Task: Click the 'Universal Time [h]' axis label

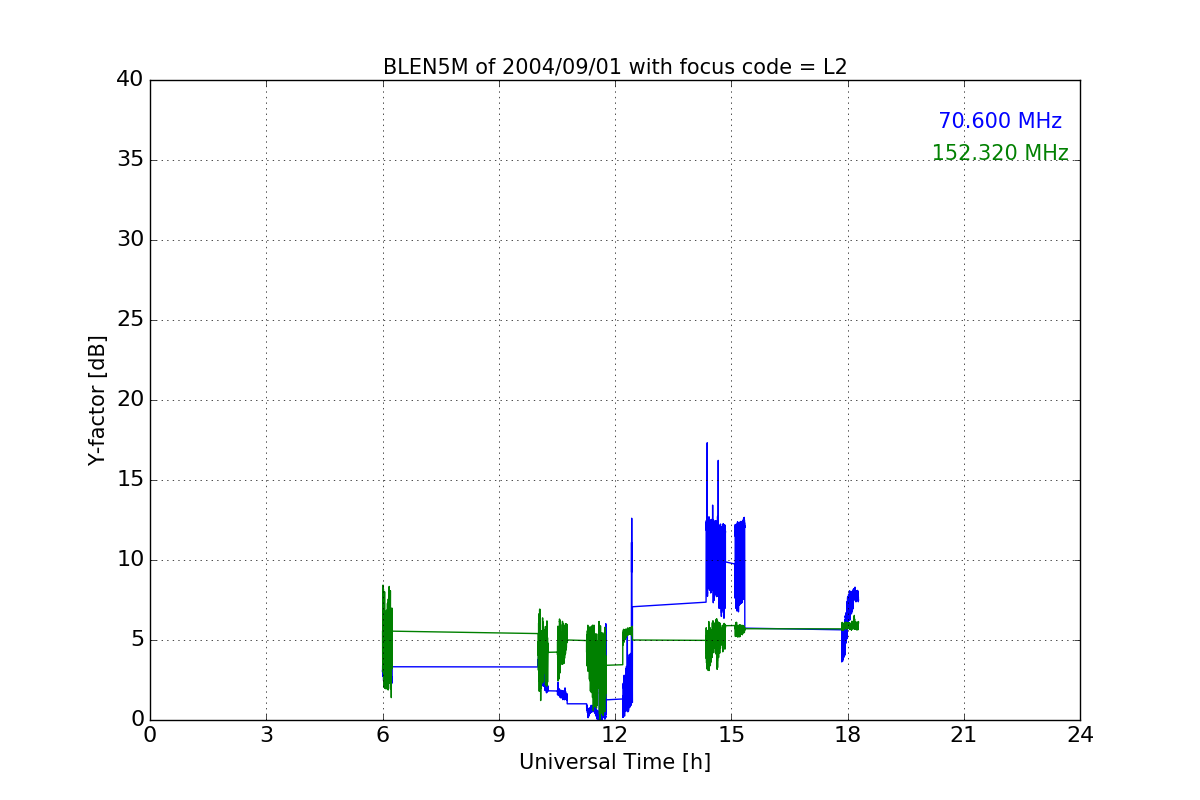Action: pos(615,762)
